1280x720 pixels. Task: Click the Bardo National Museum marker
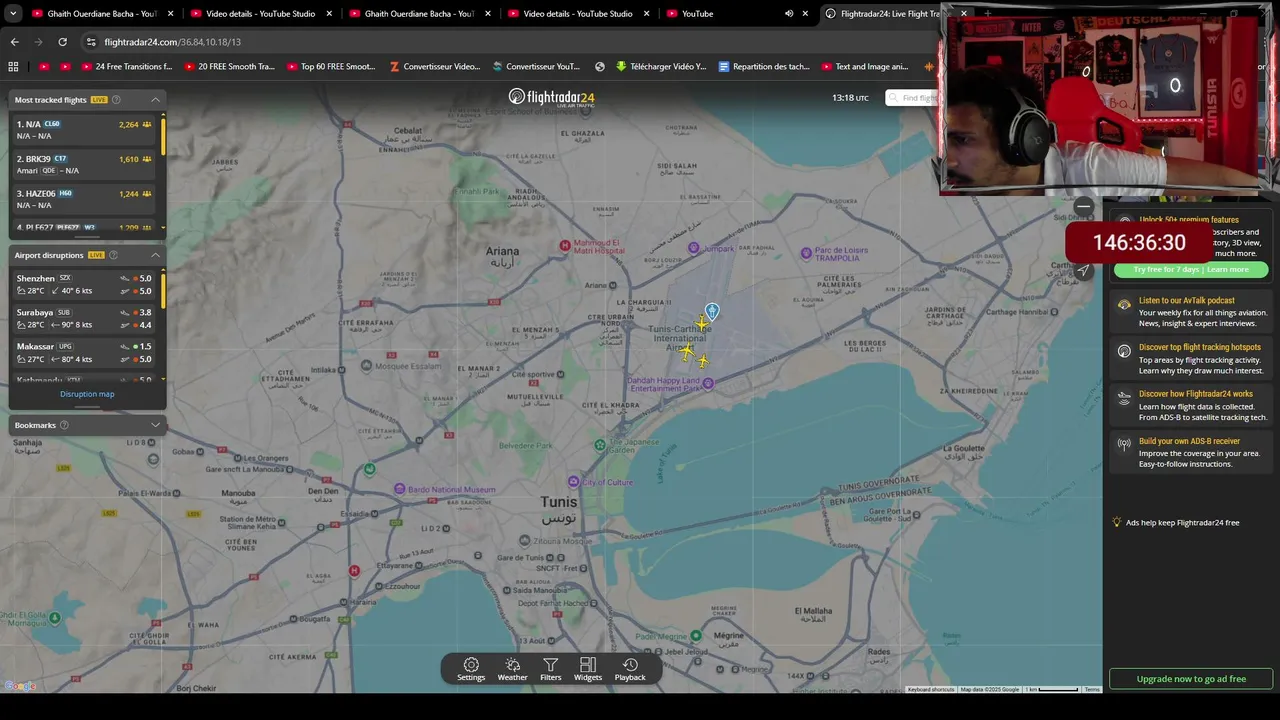[x=400, y=489]
